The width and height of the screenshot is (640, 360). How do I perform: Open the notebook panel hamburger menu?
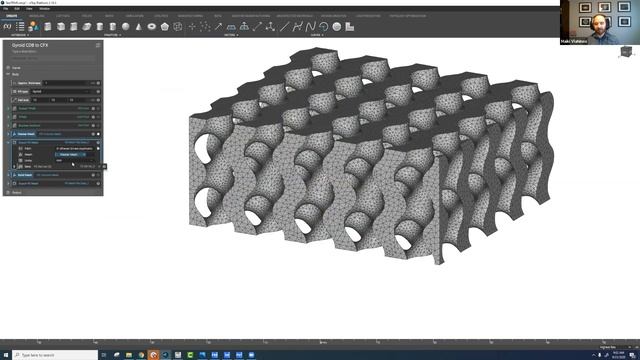click(x=98, y=45)
